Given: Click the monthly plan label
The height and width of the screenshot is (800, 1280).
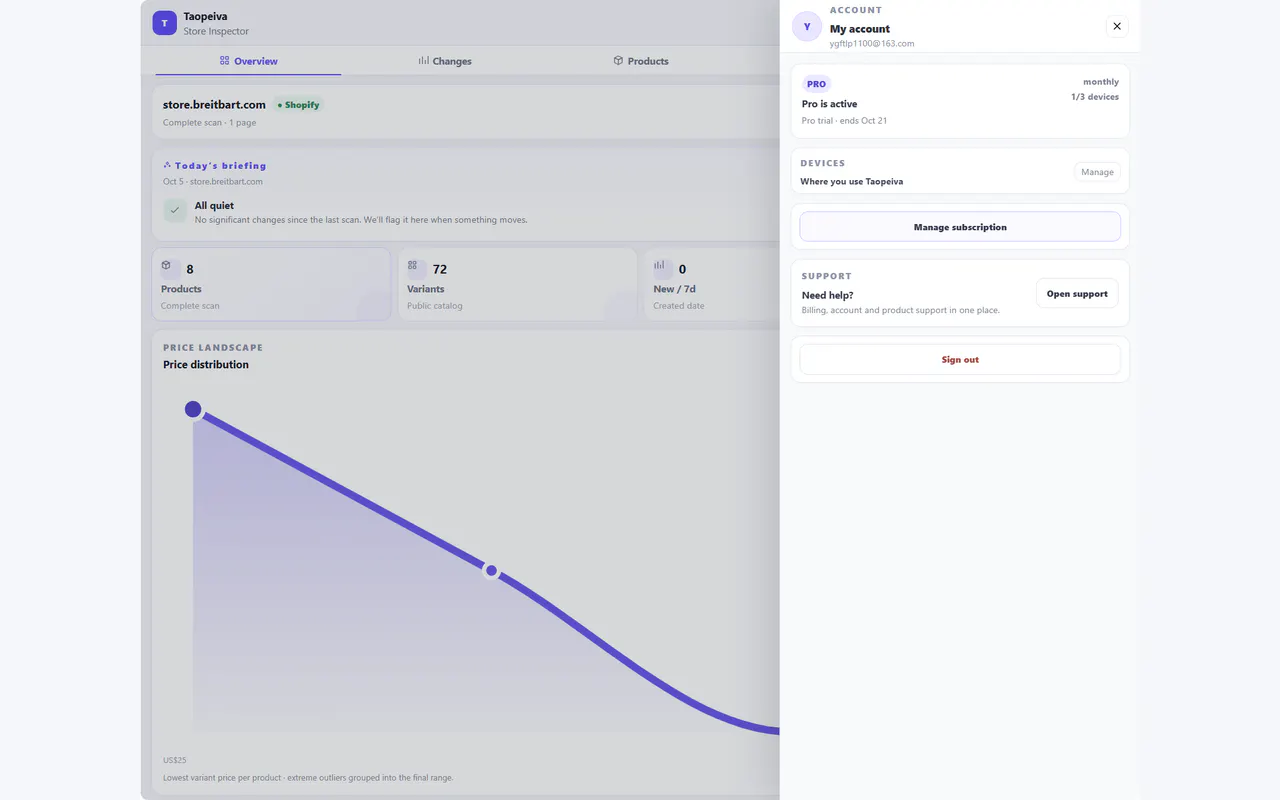Looking at the screenshot, I should (x=1101, y=82).
